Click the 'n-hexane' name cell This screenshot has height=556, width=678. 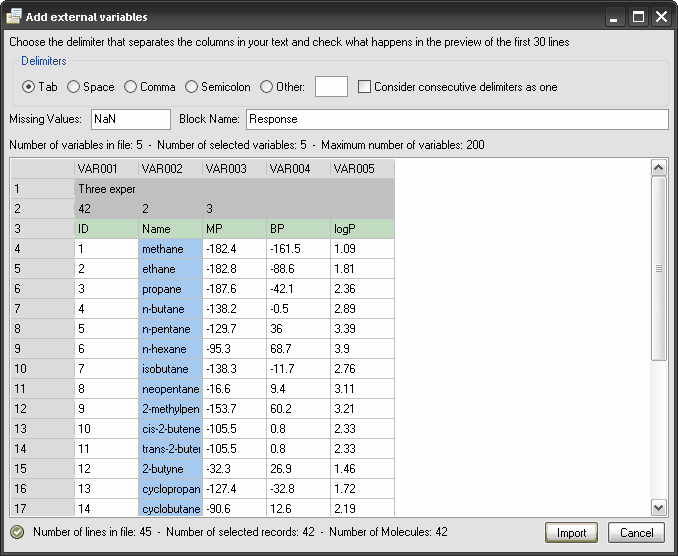[170, 349]
